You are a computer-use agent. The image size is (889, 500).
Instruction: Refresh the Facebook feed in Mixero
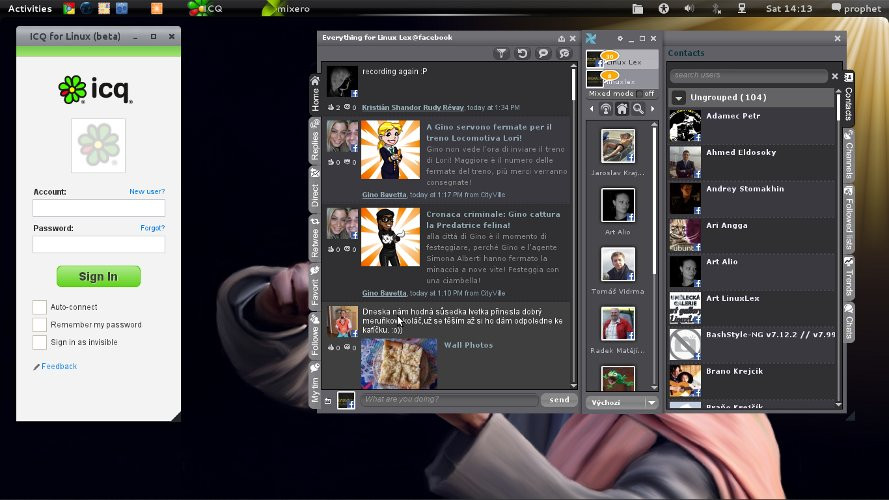pyautogui.click(x=522, y=53)
